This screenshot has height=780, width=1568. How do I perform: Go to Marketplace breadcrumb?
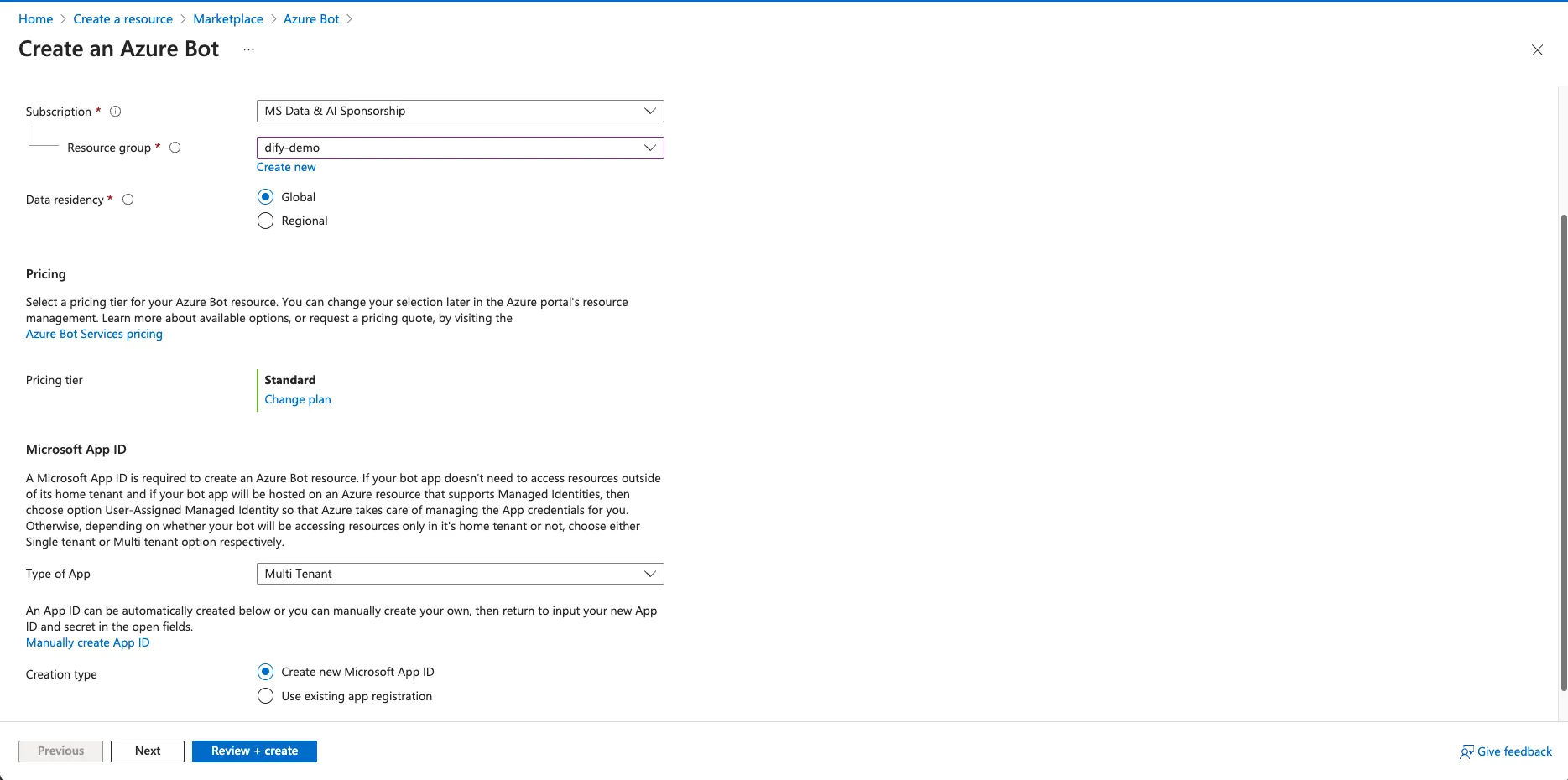pos(227,19)
